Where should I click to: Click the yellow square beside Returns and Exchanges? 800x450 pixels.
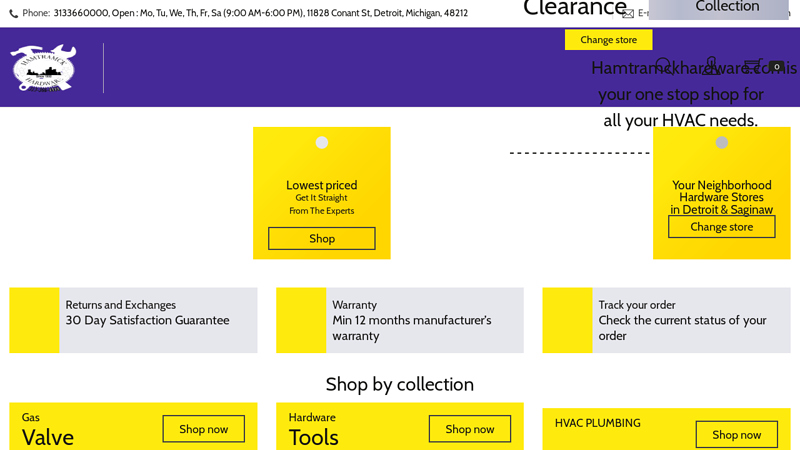(x=34, y=320)
